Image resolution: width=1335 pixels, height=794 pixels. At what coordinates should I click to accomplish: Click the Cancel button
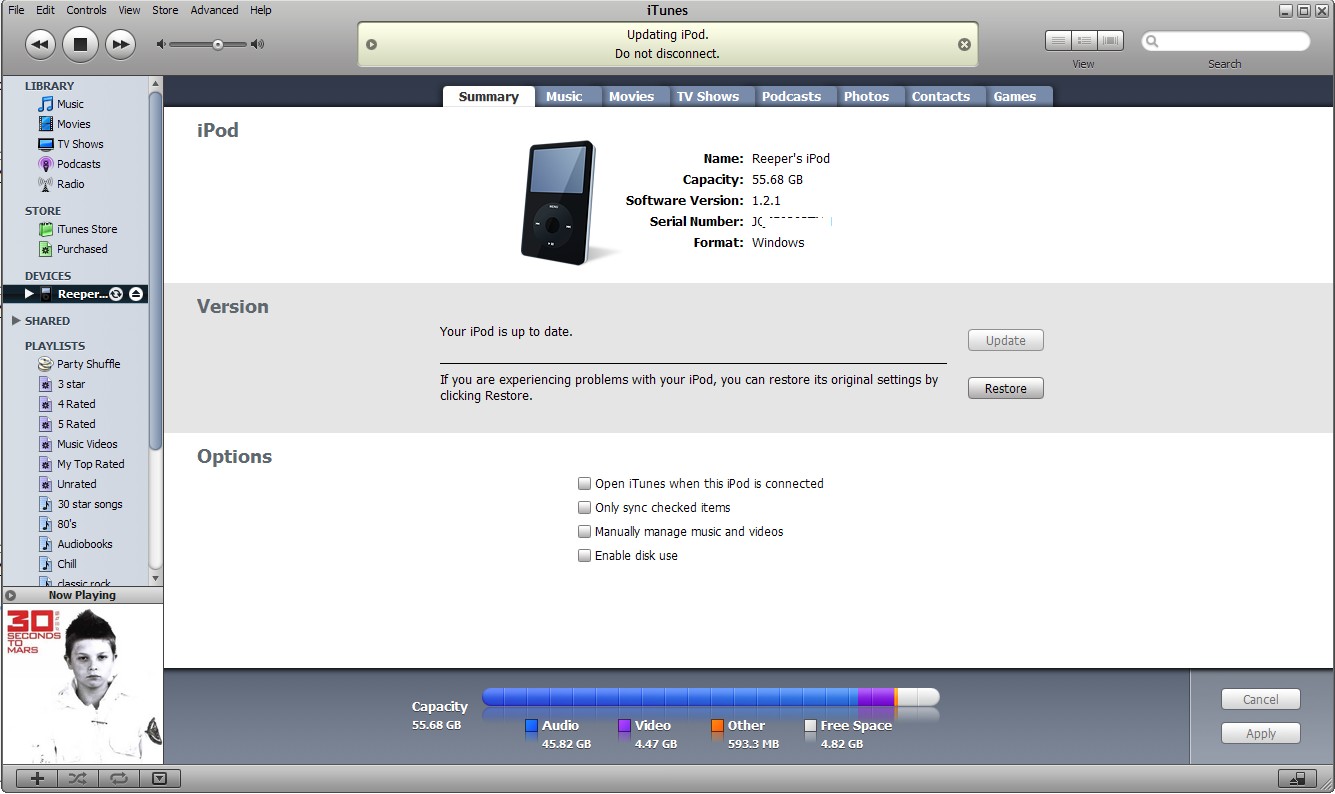click(x=1261, y=699)
